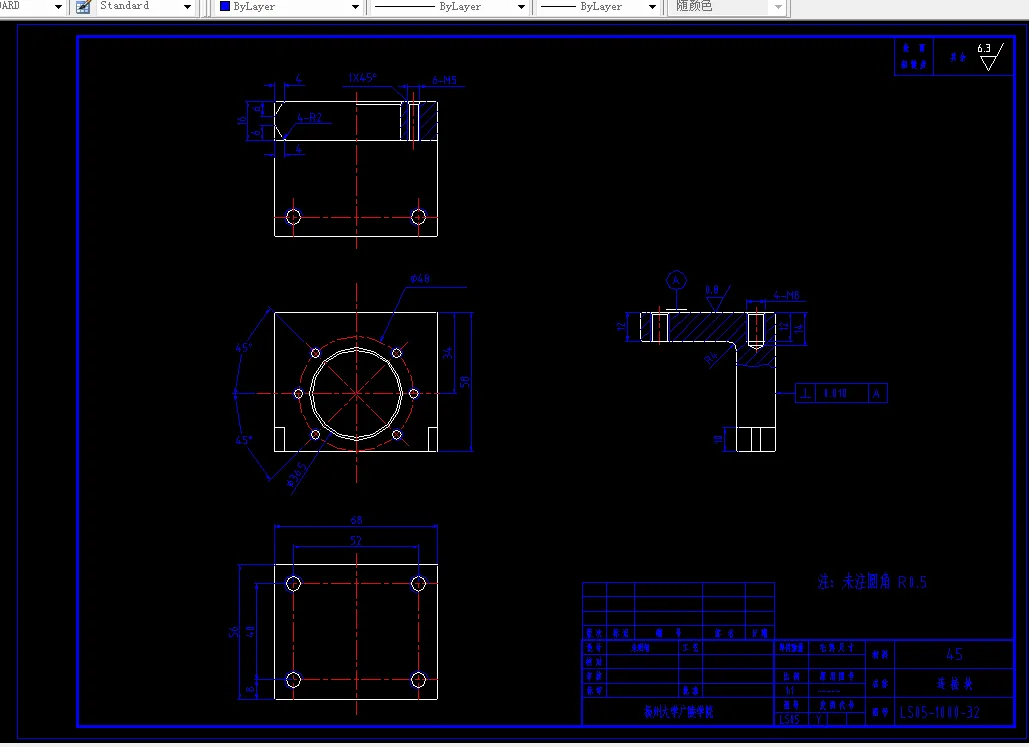The image size is (1029, 747).
Task: Select the '4-R2' radius callout text
Action: [309, 117]
